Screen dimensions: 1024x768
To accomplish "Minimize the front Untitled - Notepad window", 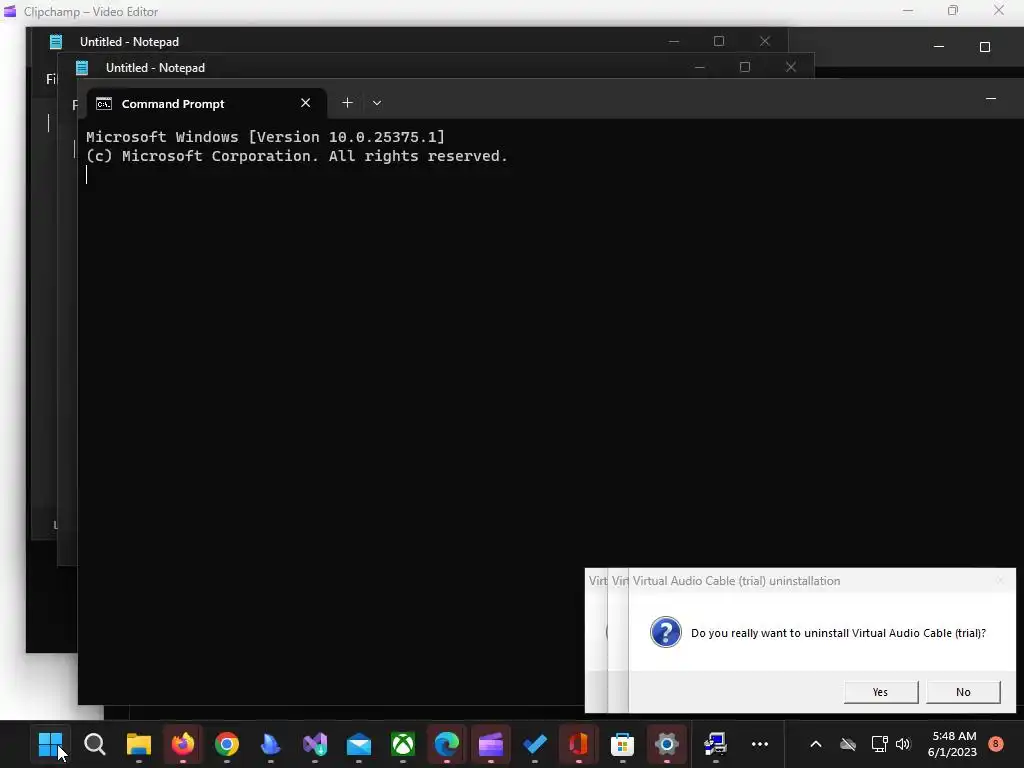I will pyautogui.click(x=699, y=67).
